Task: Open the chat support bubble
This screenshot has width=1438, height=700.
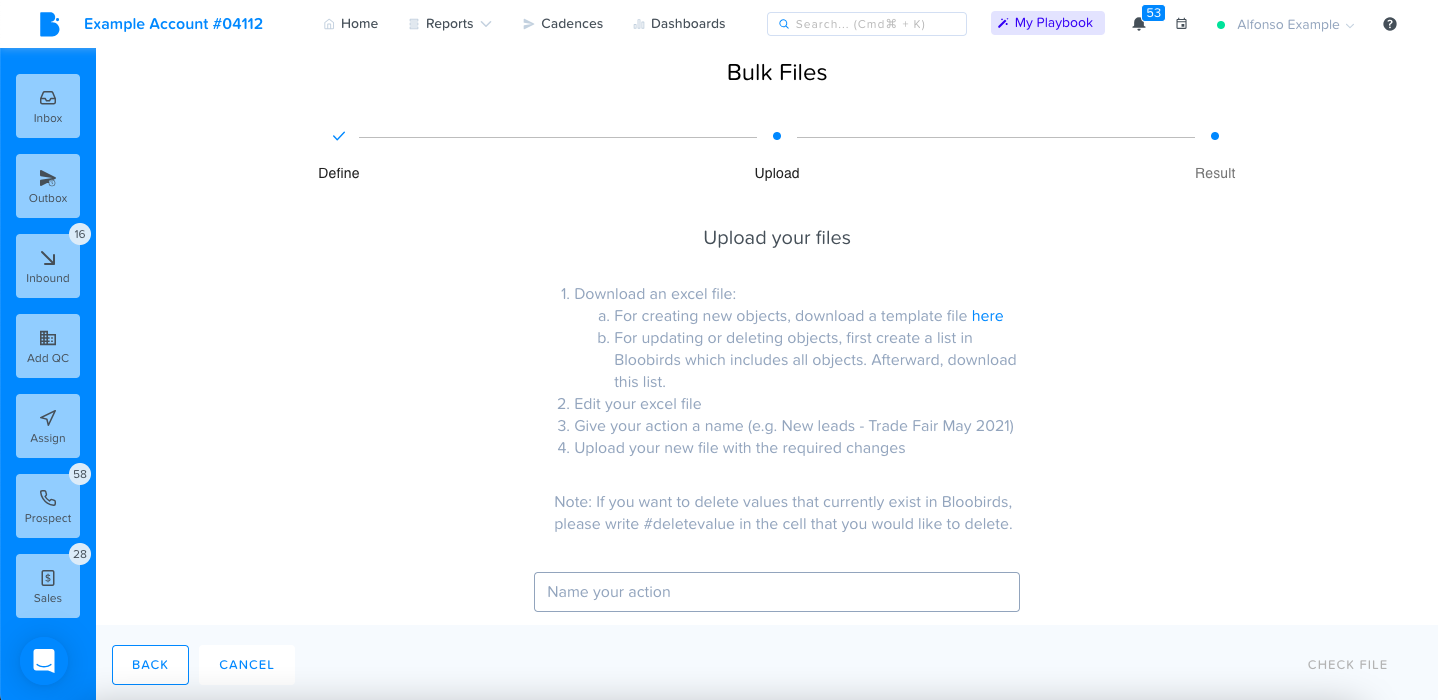Action: click(x=44, y=661)
